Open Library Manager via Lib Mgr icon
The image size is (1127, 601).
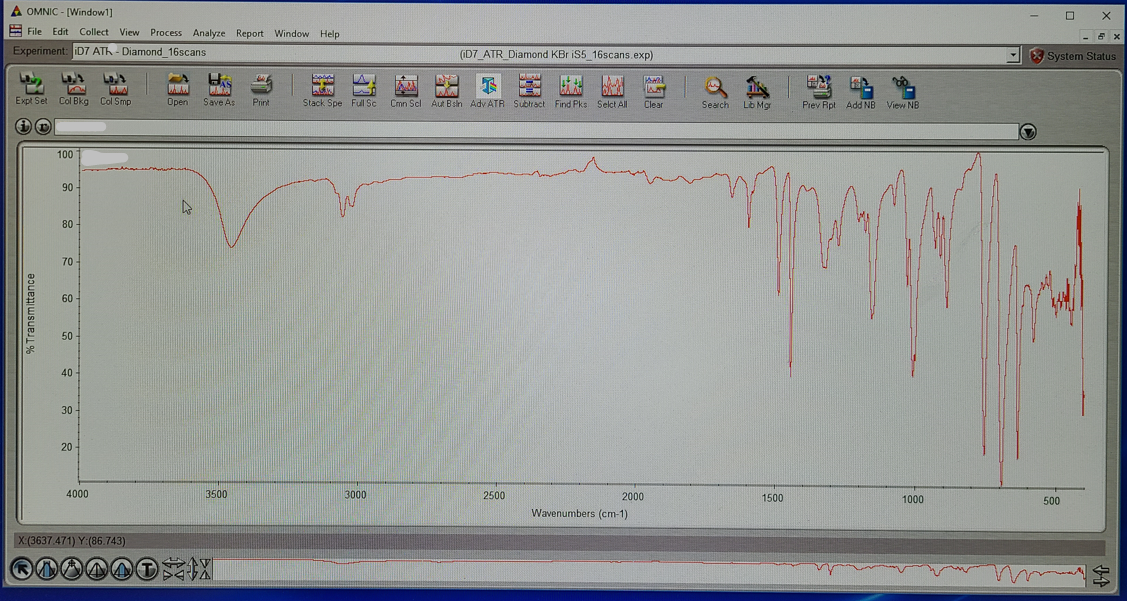[x=757, y=91]
